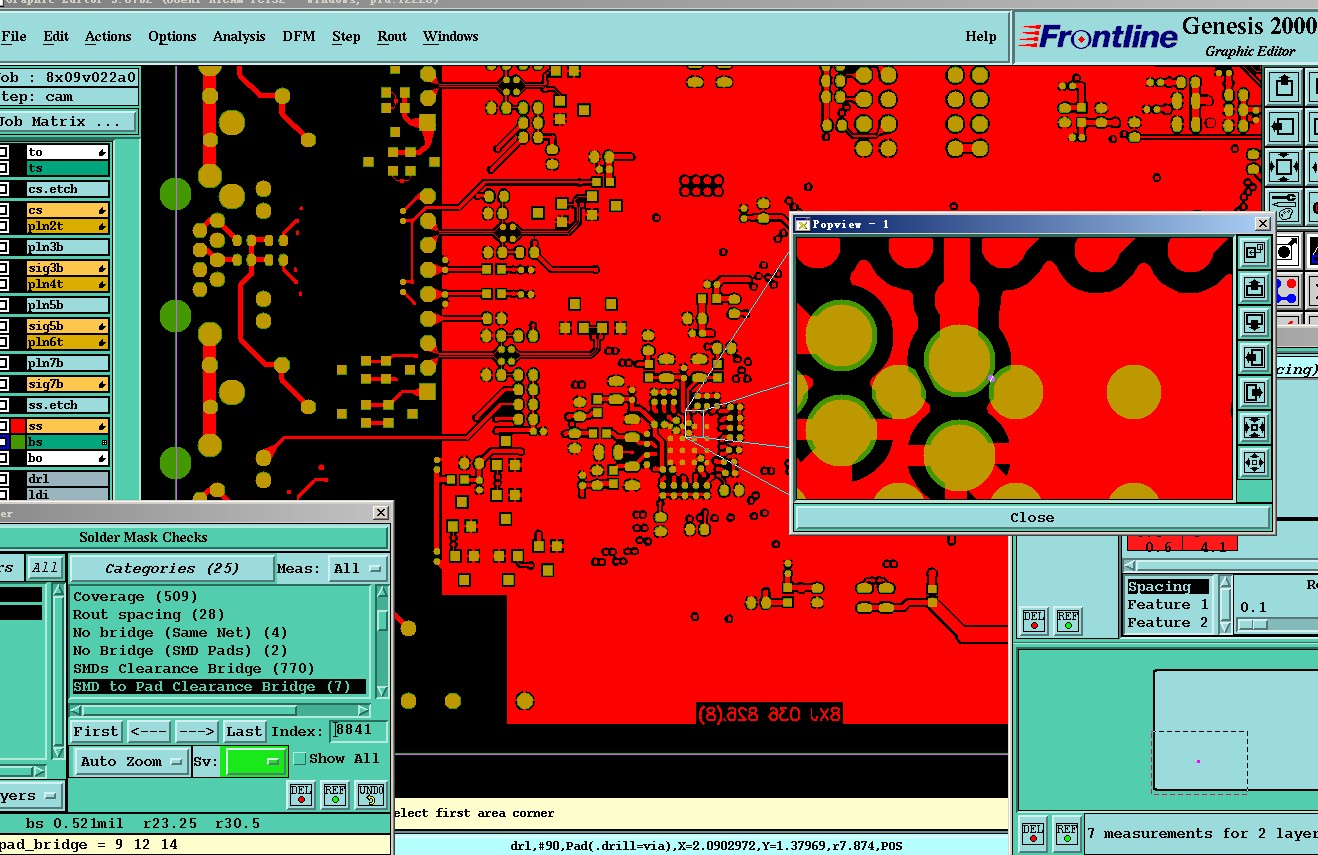Viewport: 1318px width, 855px height.
Task: Open the layers dropdown at bottom-left
Action: (x=30, y=796)
